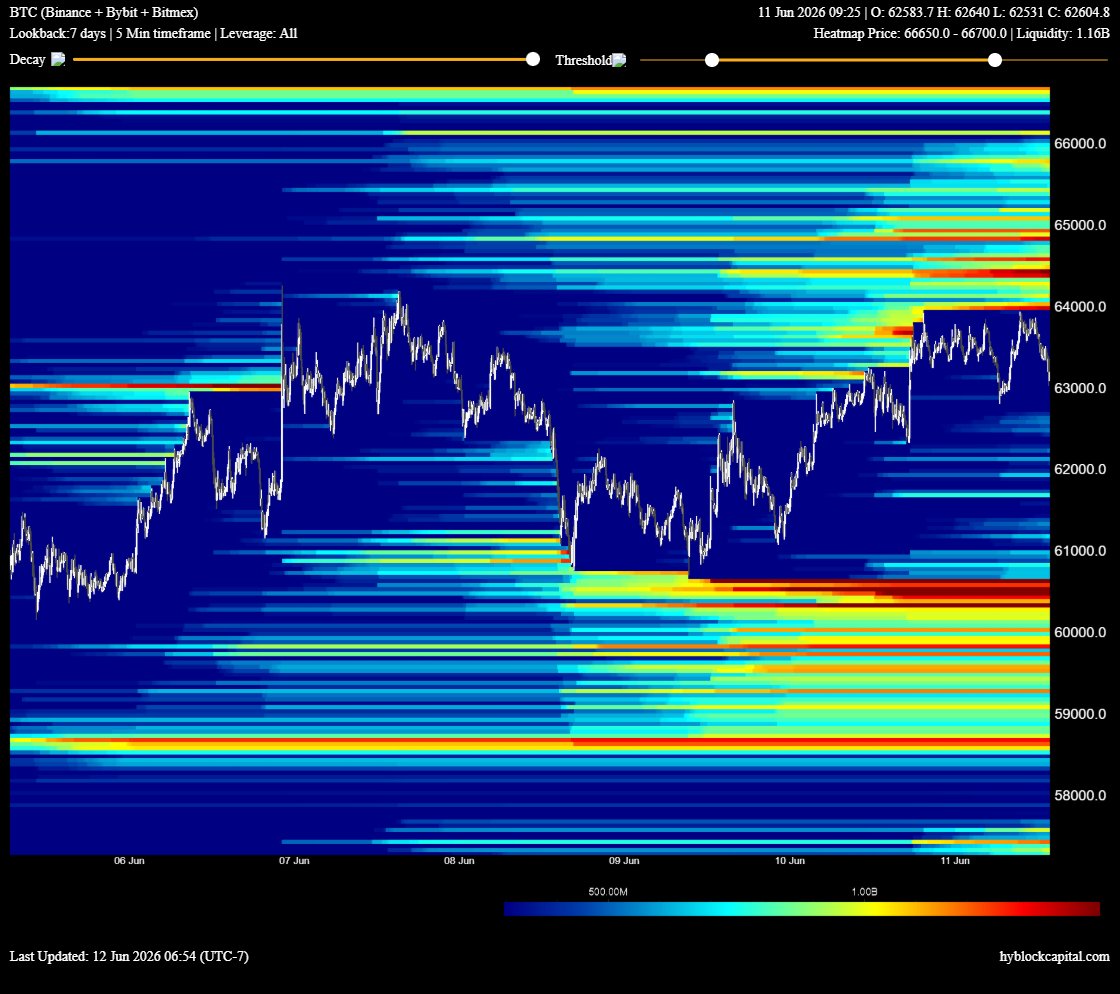1120x994 pixels.
Task: Click the Lookback 7 days timeframe text
Action: (154, 34)
